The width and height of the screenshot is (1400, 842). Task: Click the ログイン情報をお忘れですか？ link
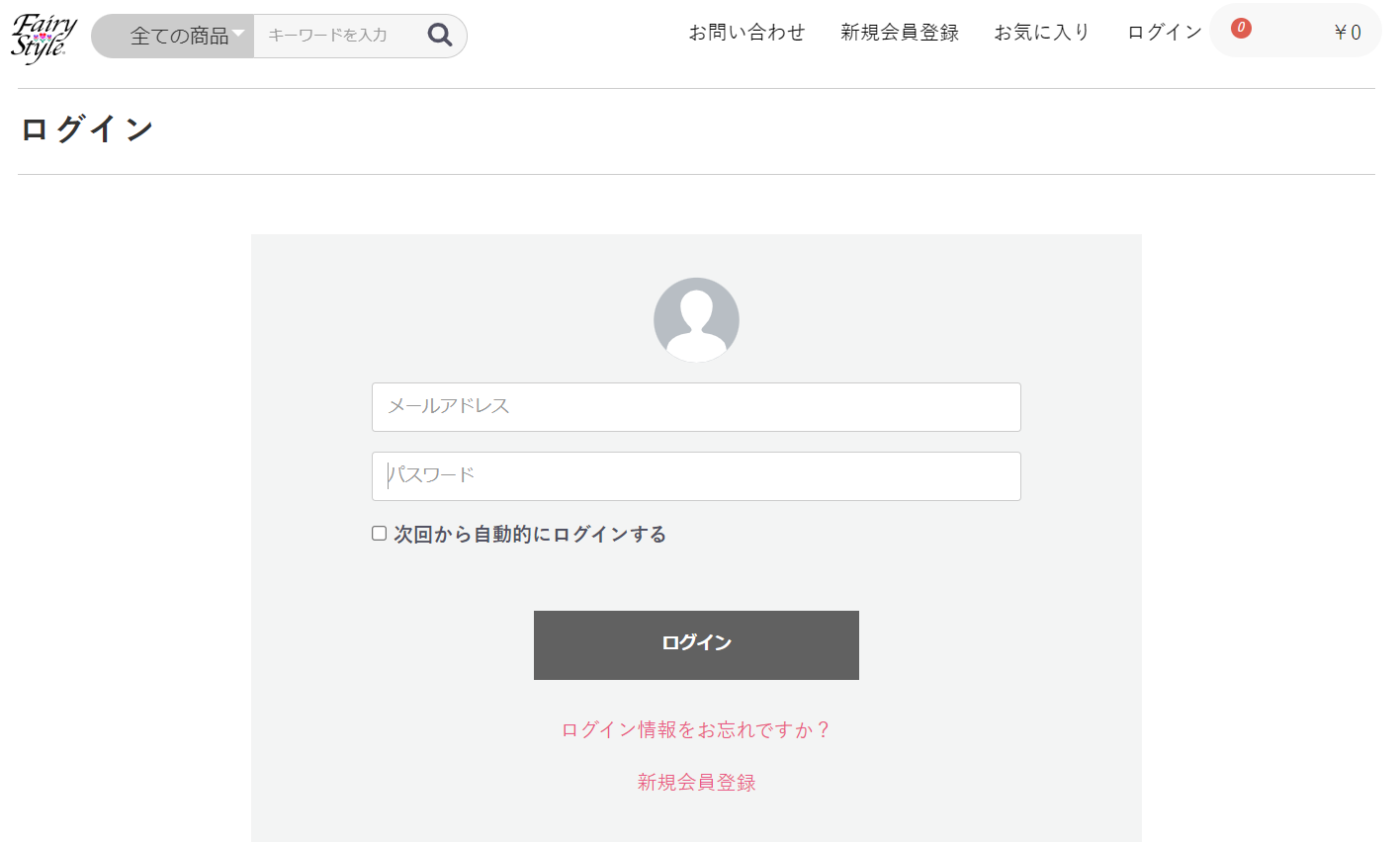click(x=696, y=730)
